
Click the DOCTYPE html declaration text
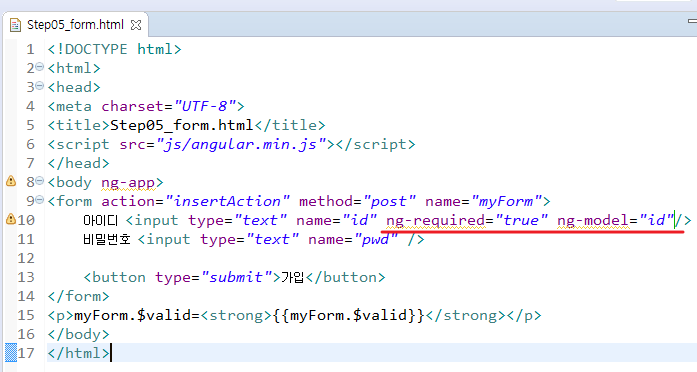[x=114, y=49]
